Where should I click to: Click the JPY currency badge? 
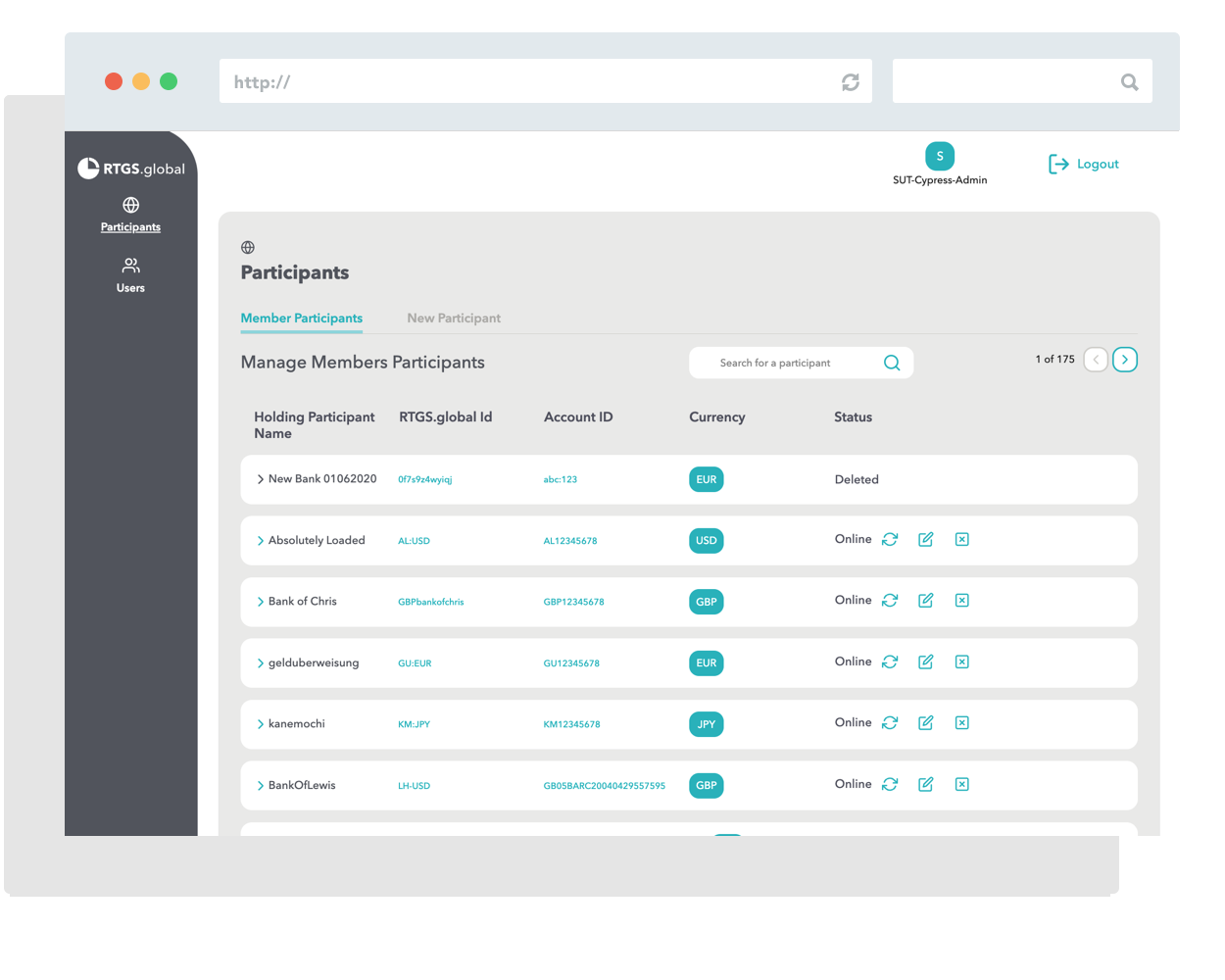pos(706,724)
